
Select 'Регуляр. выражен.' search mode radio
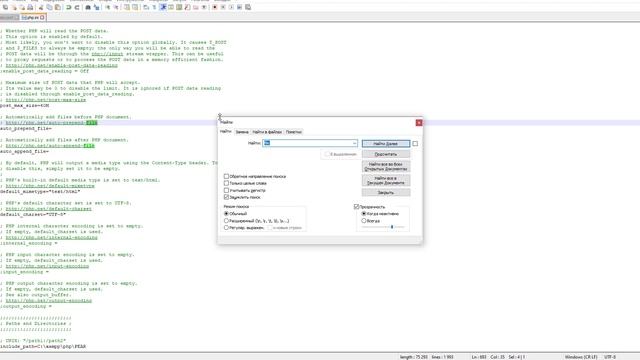pyautogui.click(x=226, y=227)
